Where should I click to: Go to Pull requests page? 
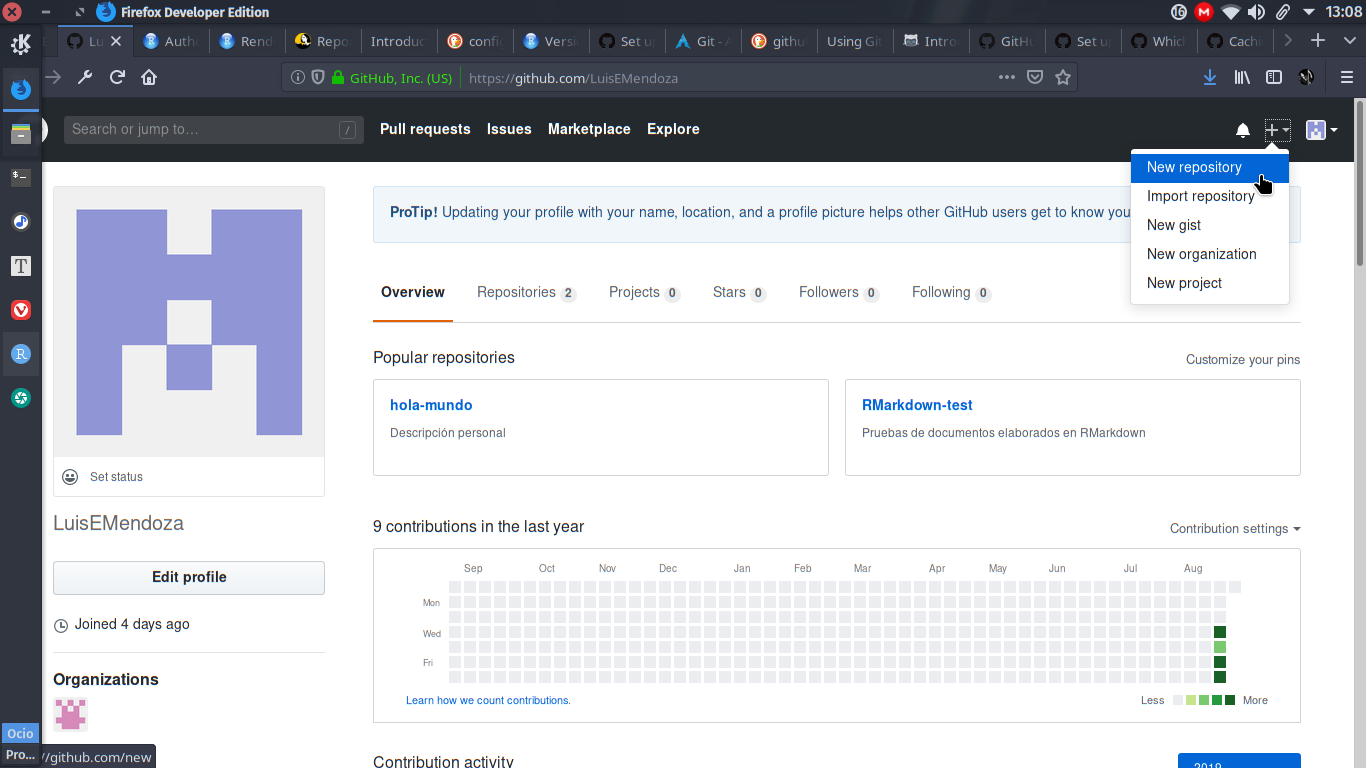pyautogui.click(x=425, y=129)
